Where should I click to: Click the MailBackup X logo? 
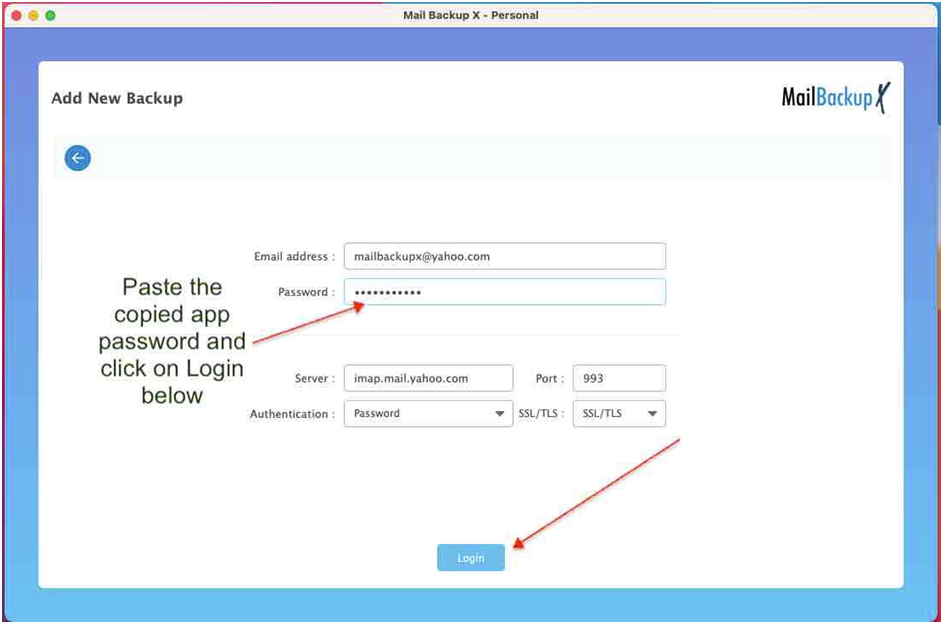[836, 98]
